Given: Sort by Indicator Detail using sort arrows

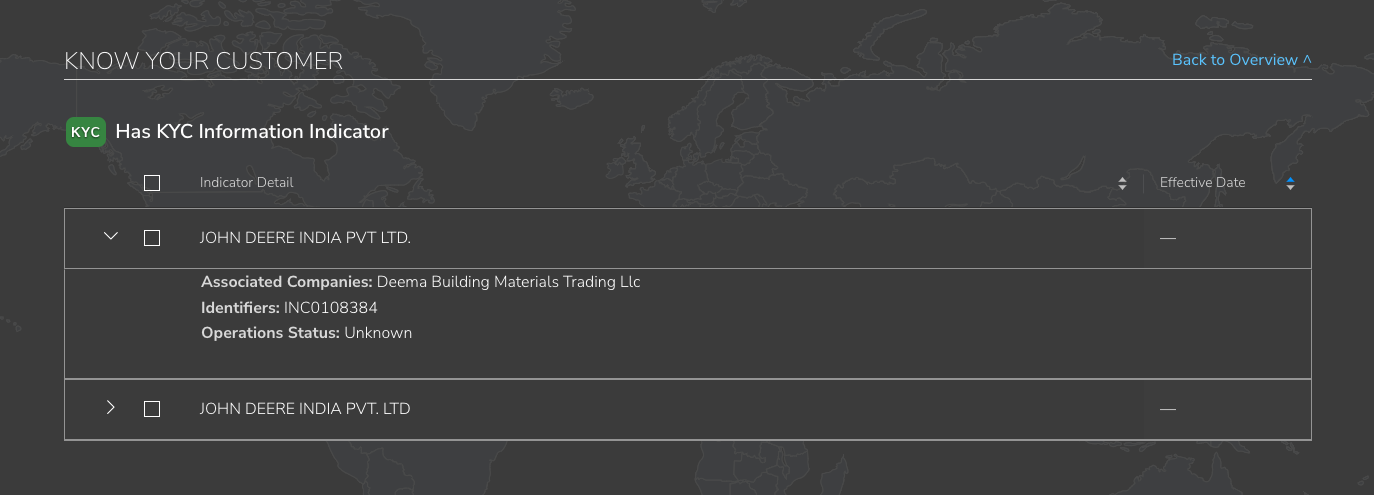Looking at the screenshot, I should pyautogui.click(x=1122, y=183).
